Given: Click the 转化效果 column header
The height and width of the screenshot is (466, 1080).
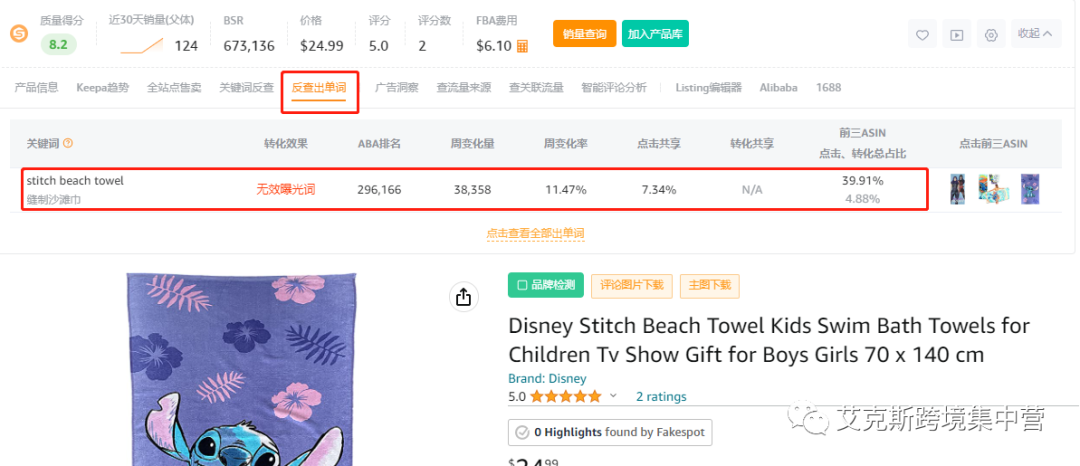Looking at the screenshot, I should (x=286, y=144).
